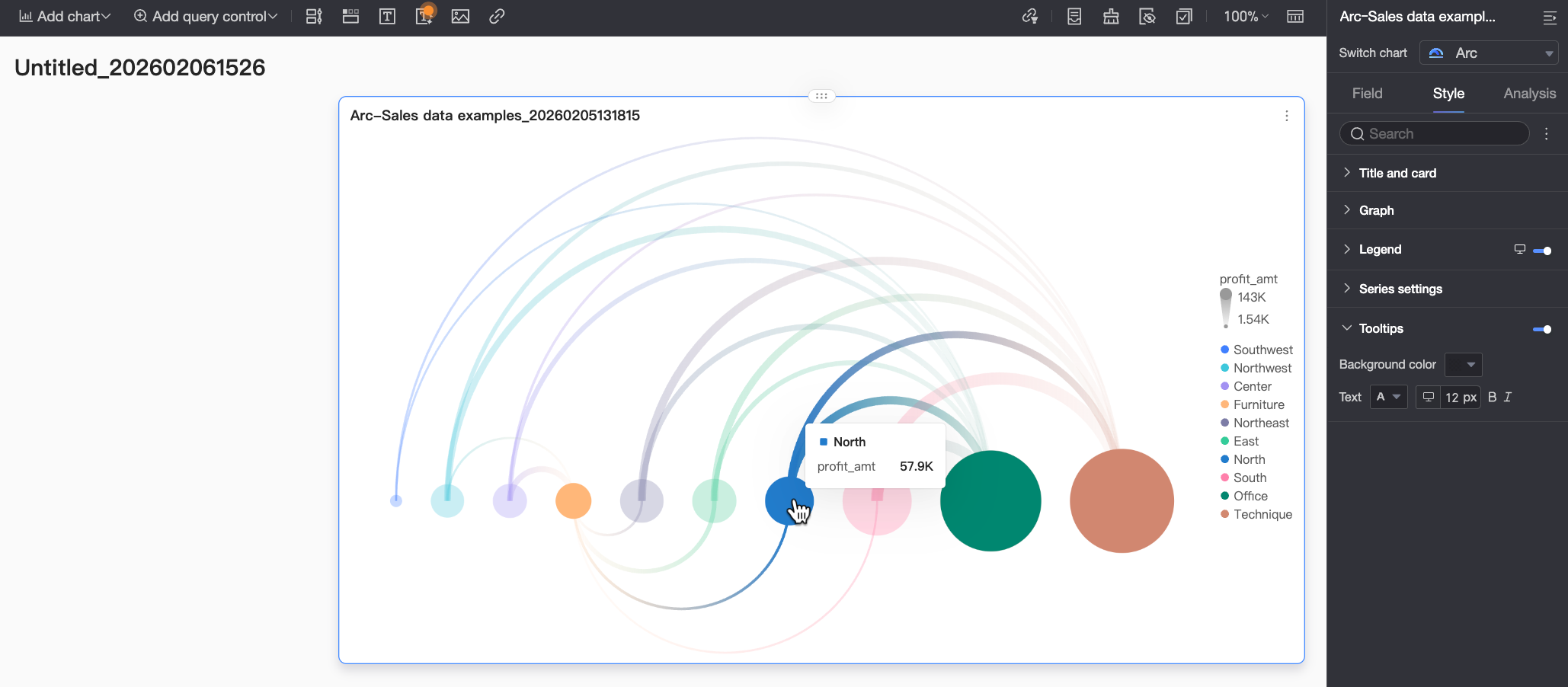The height and width of the screenshot is (687, 1568).
Task: Insert a link using the chain icon
Action: pyautogui.click(x=497, y=16)
